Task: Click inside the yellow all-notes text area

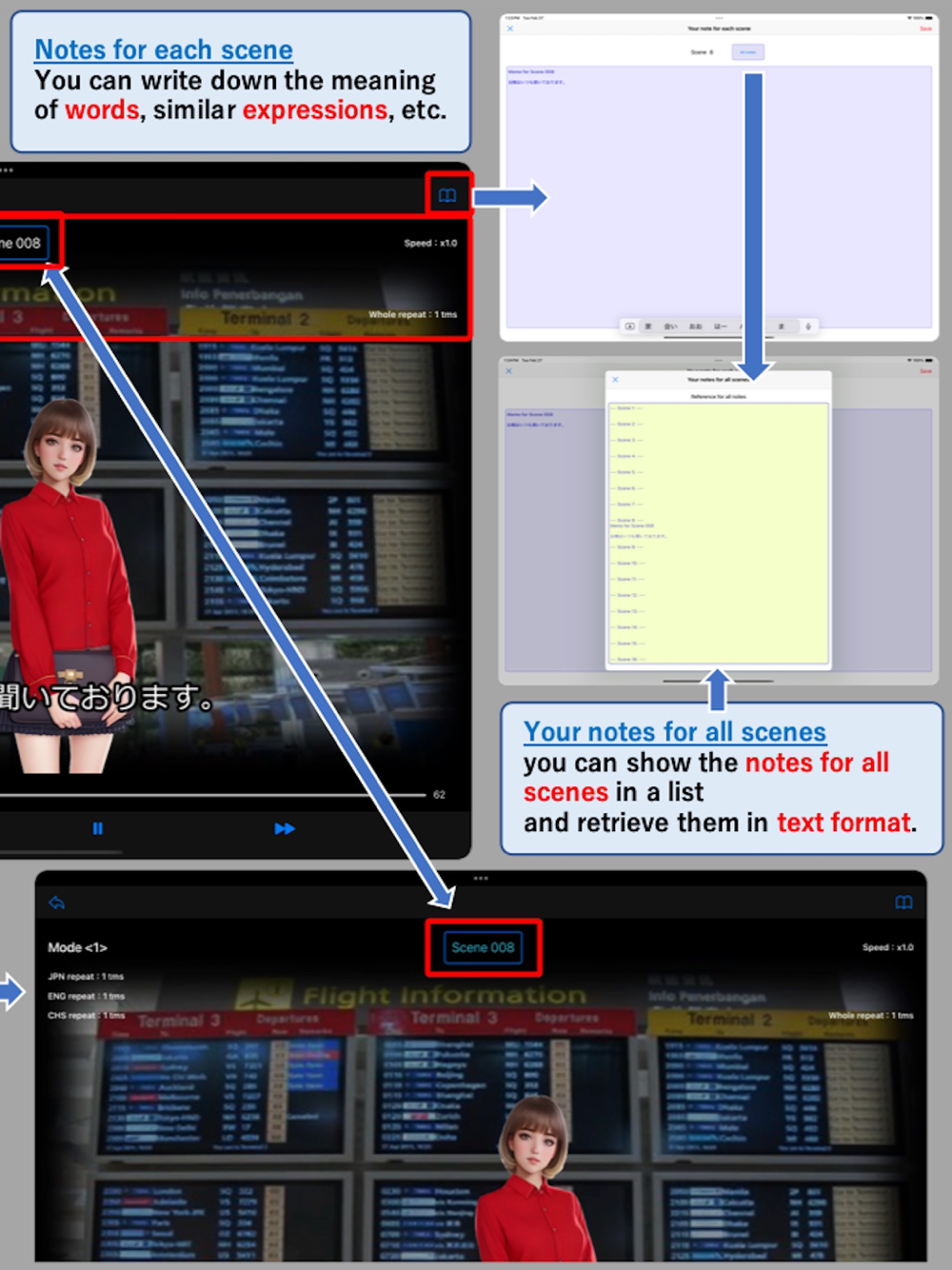Action: point(719,532)
